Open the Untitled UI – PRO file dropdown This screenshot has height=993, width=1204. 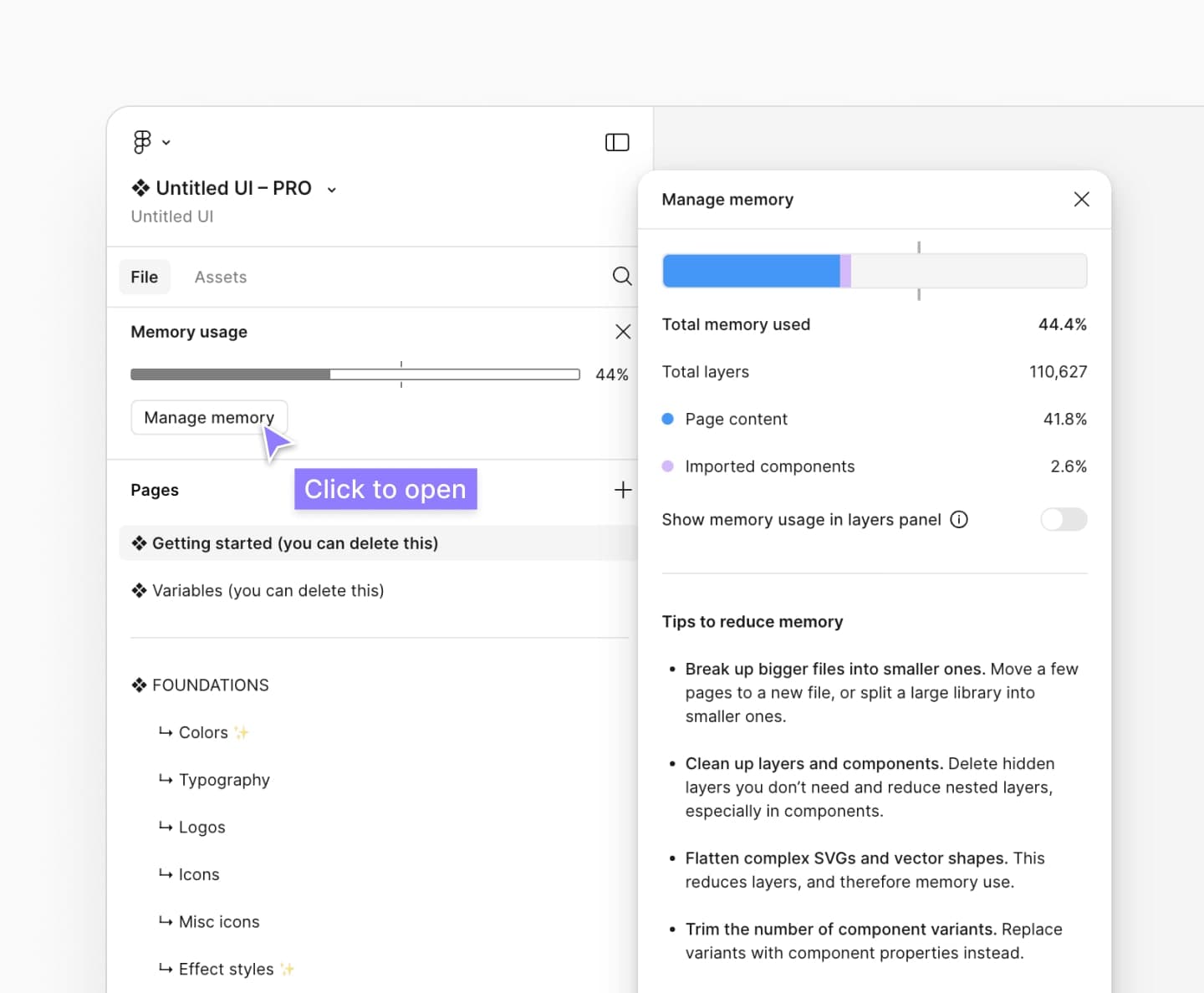point(332,190)
